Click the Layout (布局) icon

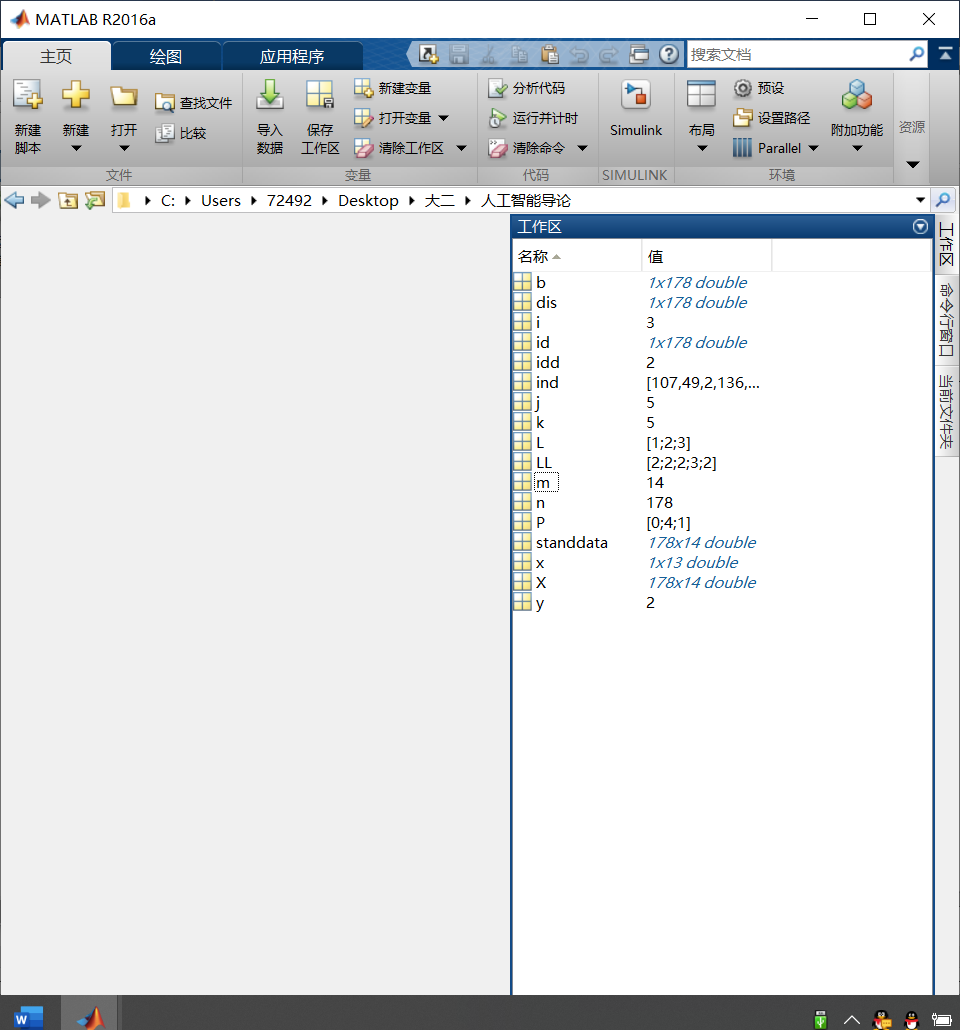click(701, 95)
